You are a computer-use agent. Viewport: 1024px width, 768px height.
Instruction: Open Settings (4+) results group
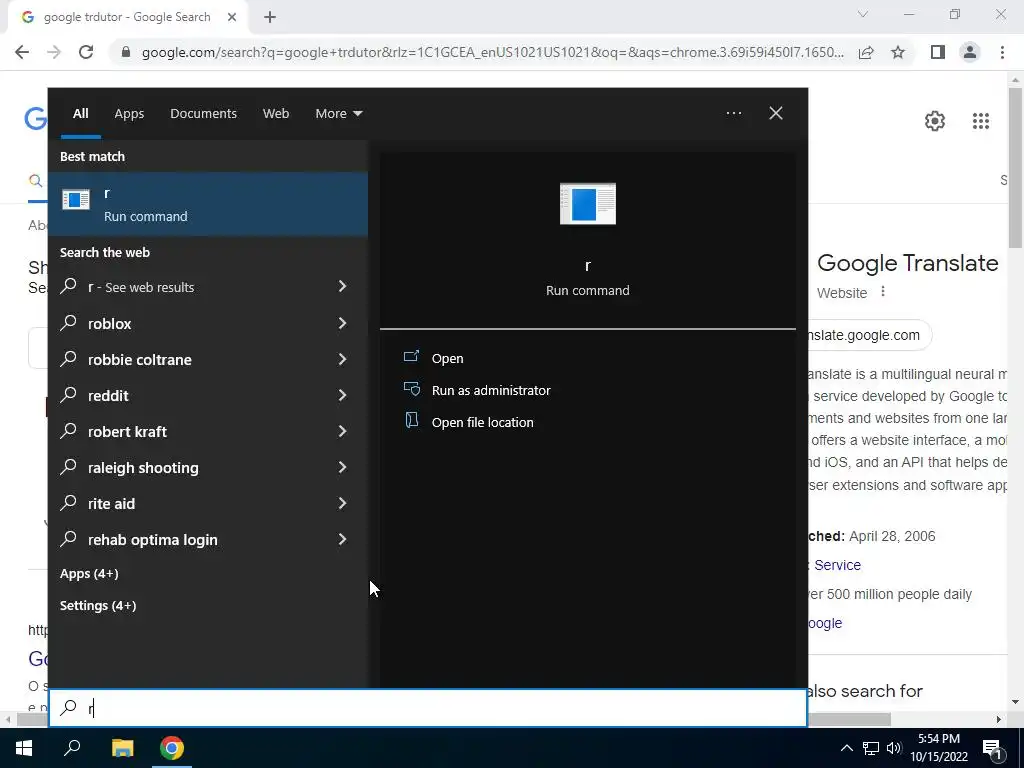pos(98,605)
